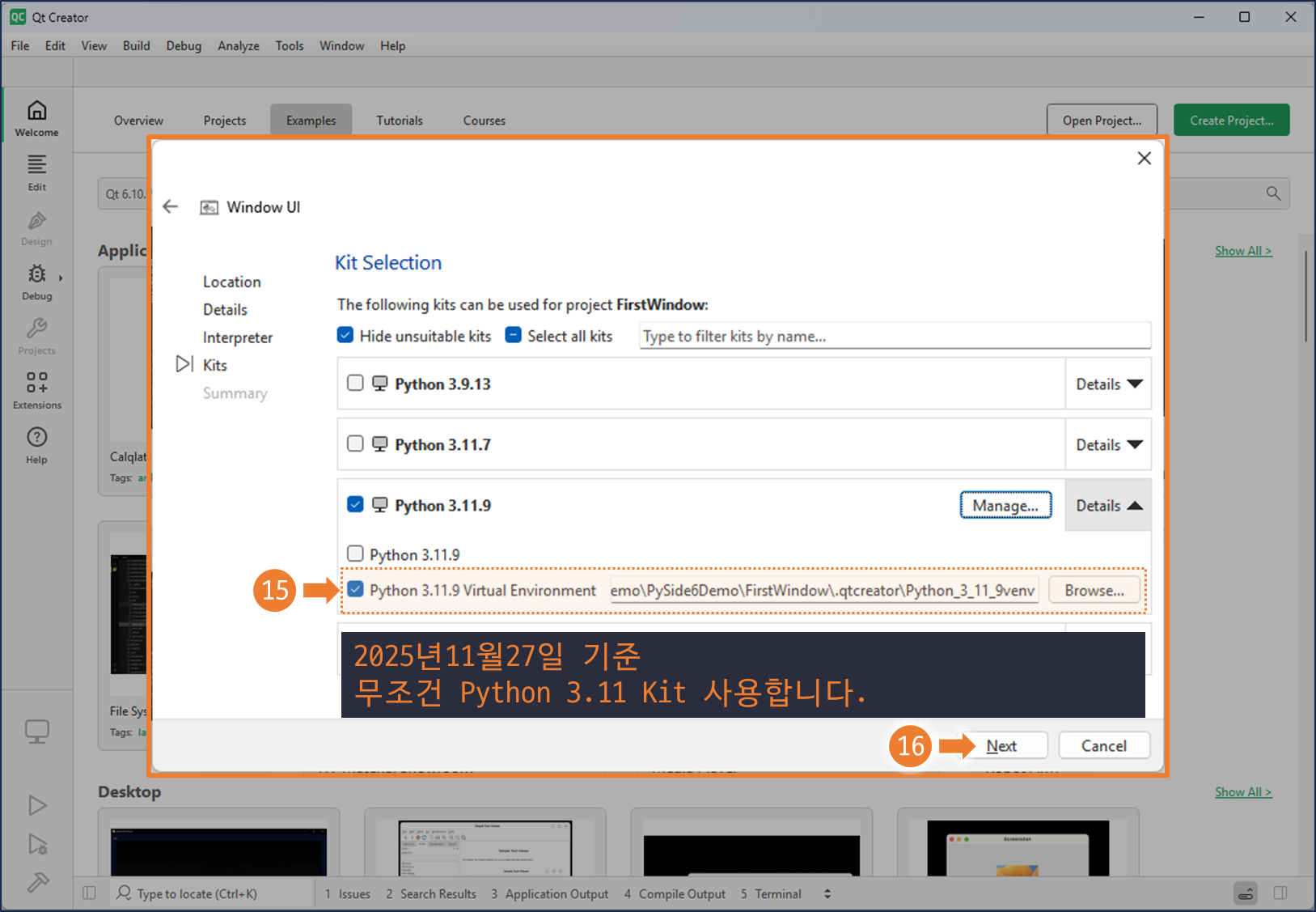The image size is (1316, 912).
Task: Click the Run play icon
Action: (x=37, y=805)
